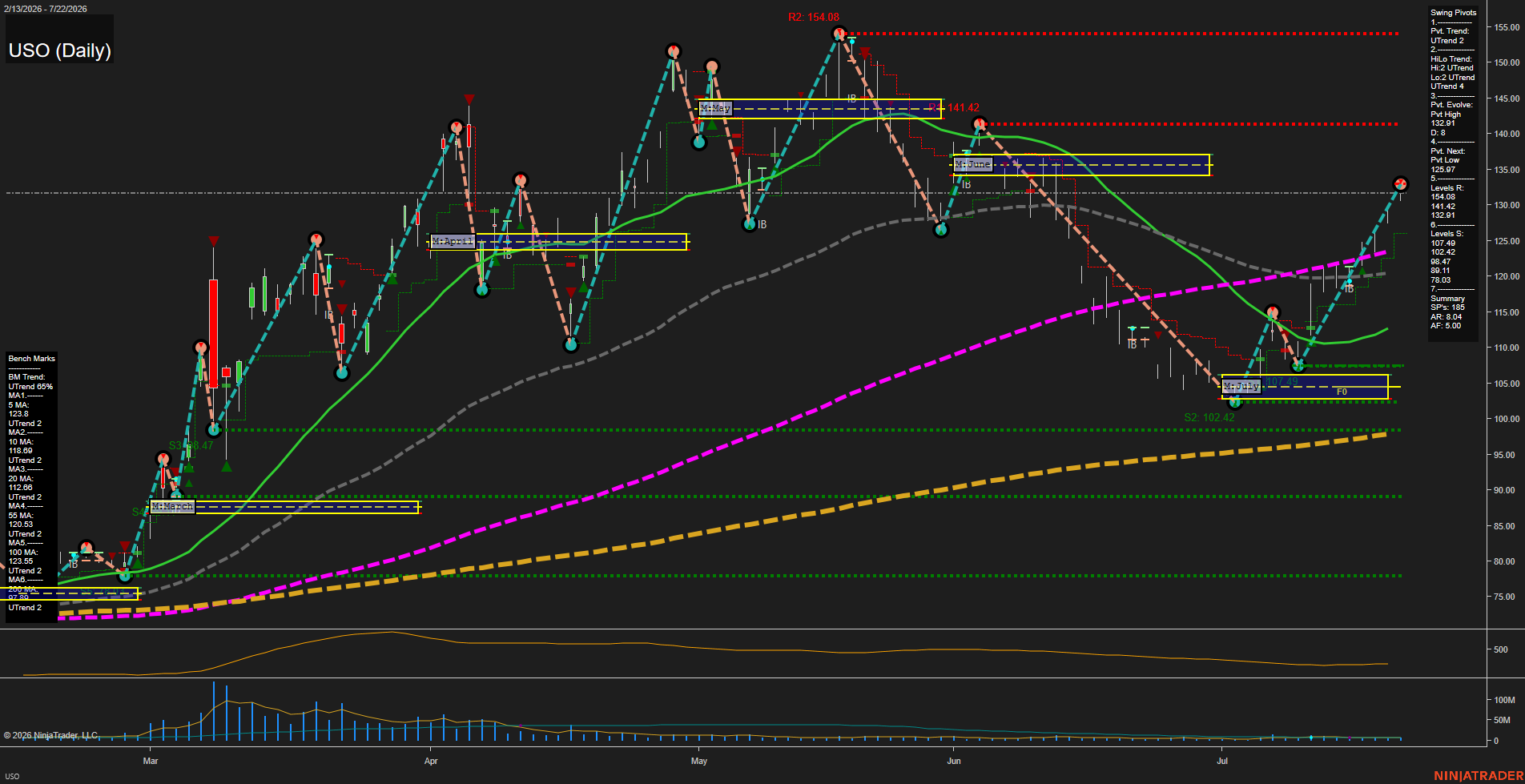Select the 10 MA: 118.69 benchmark value
The height and width of the screenshot is (784, 1525).
coord(21,447)
